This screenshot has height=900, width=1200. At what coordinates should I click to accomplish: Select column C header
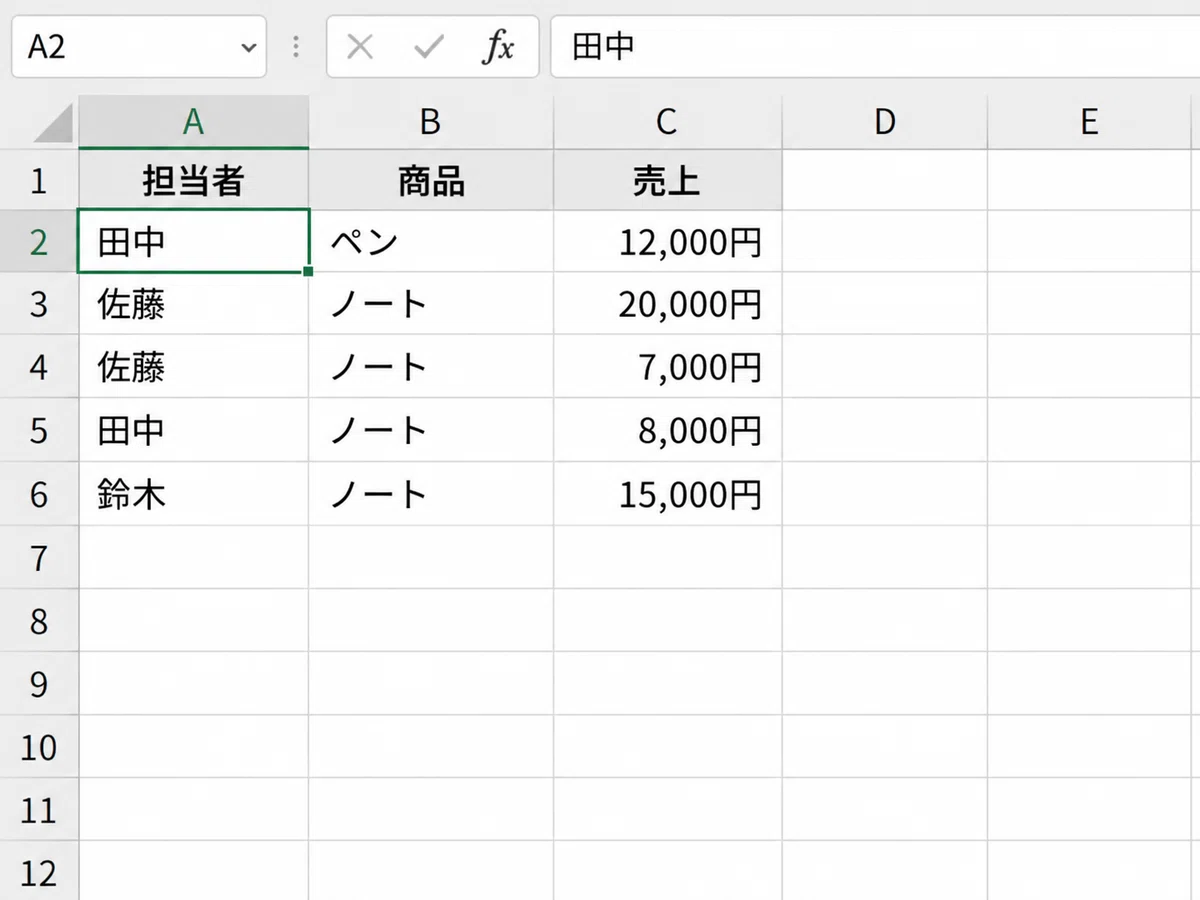coord(668,122)
